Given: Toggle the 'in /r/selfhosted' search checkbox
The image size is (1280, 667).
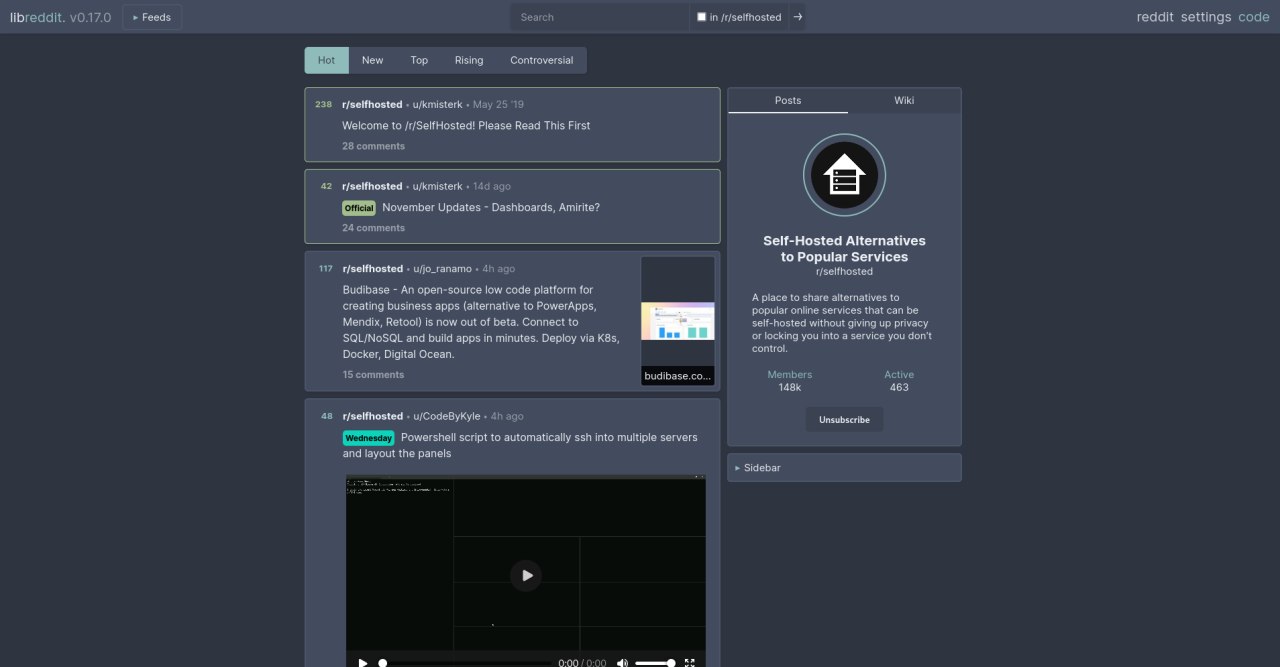Looking at the screenshot, I should click(701, 17).
